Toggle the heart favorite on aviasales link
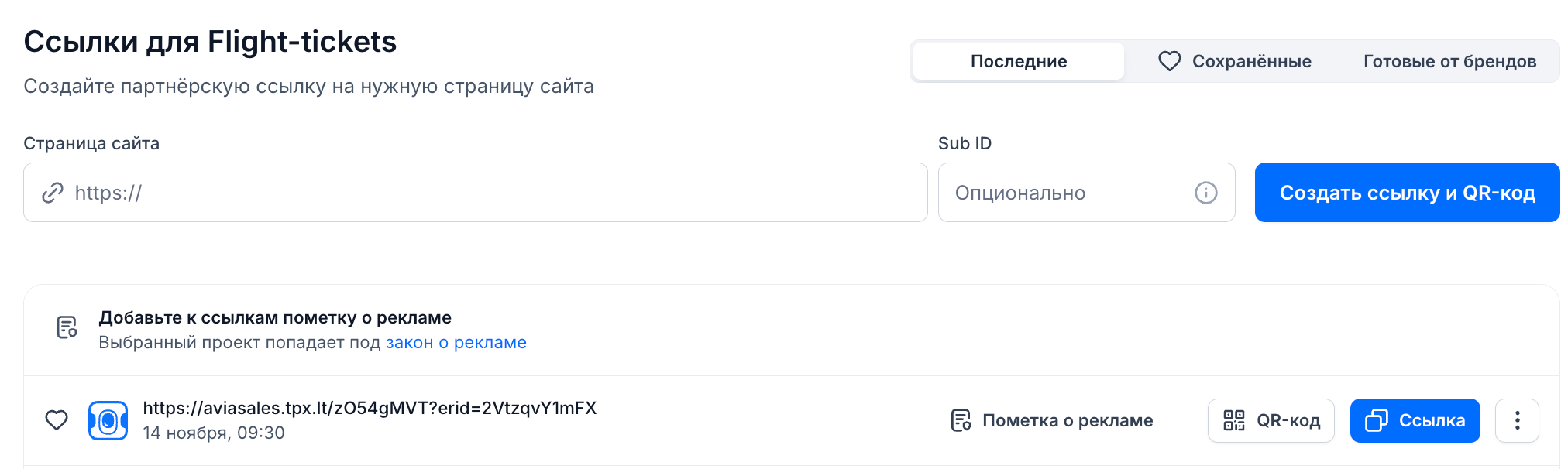This screenshot has height=469, width=1568. pos(57,420)
